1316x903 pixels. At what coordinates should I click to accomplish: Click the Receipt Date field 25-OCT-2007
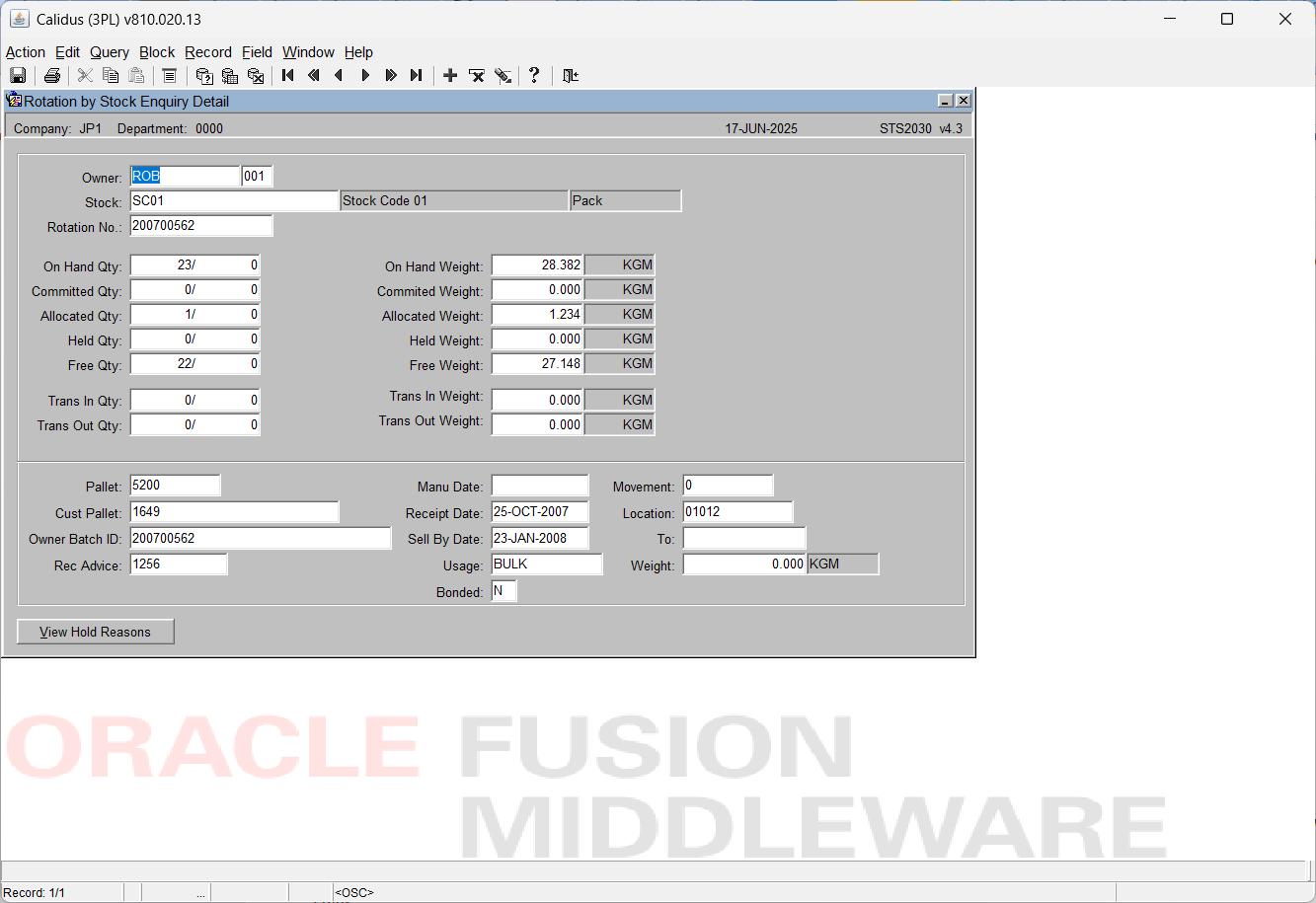tap(540, 512)
